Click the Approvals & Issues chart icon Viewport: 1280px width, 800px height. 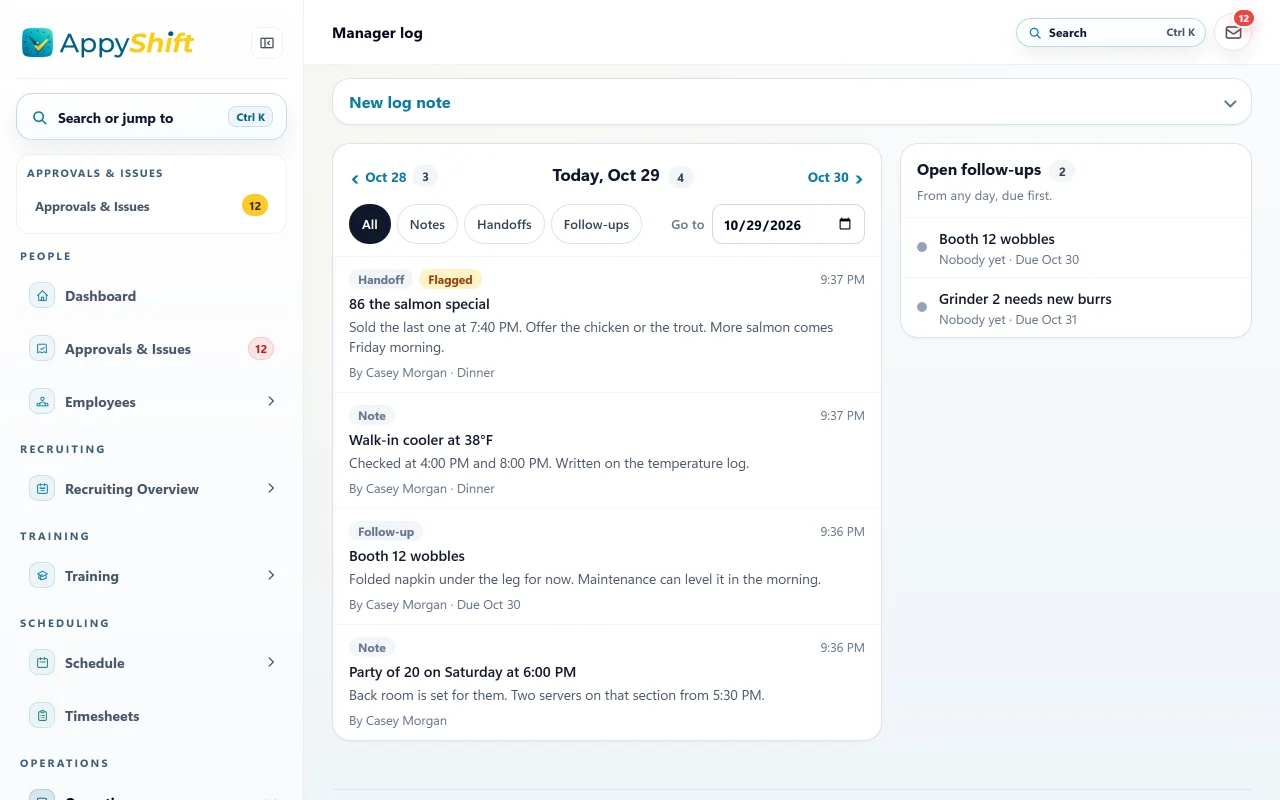(42, 349)
